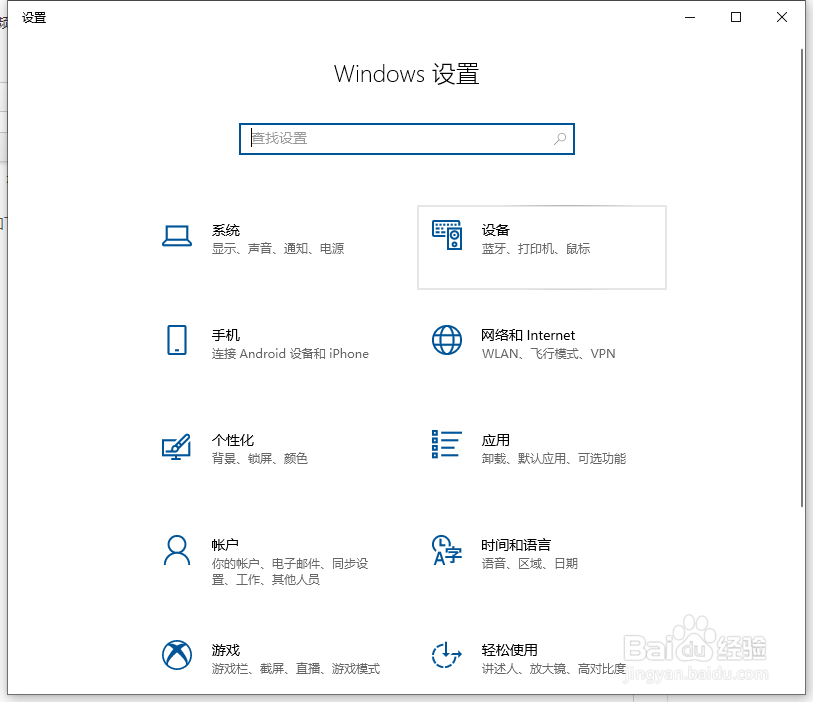813x702 pixels.
Task: Click the WLAN、飞行模式、VPN link
Action: tap(551, 354)
